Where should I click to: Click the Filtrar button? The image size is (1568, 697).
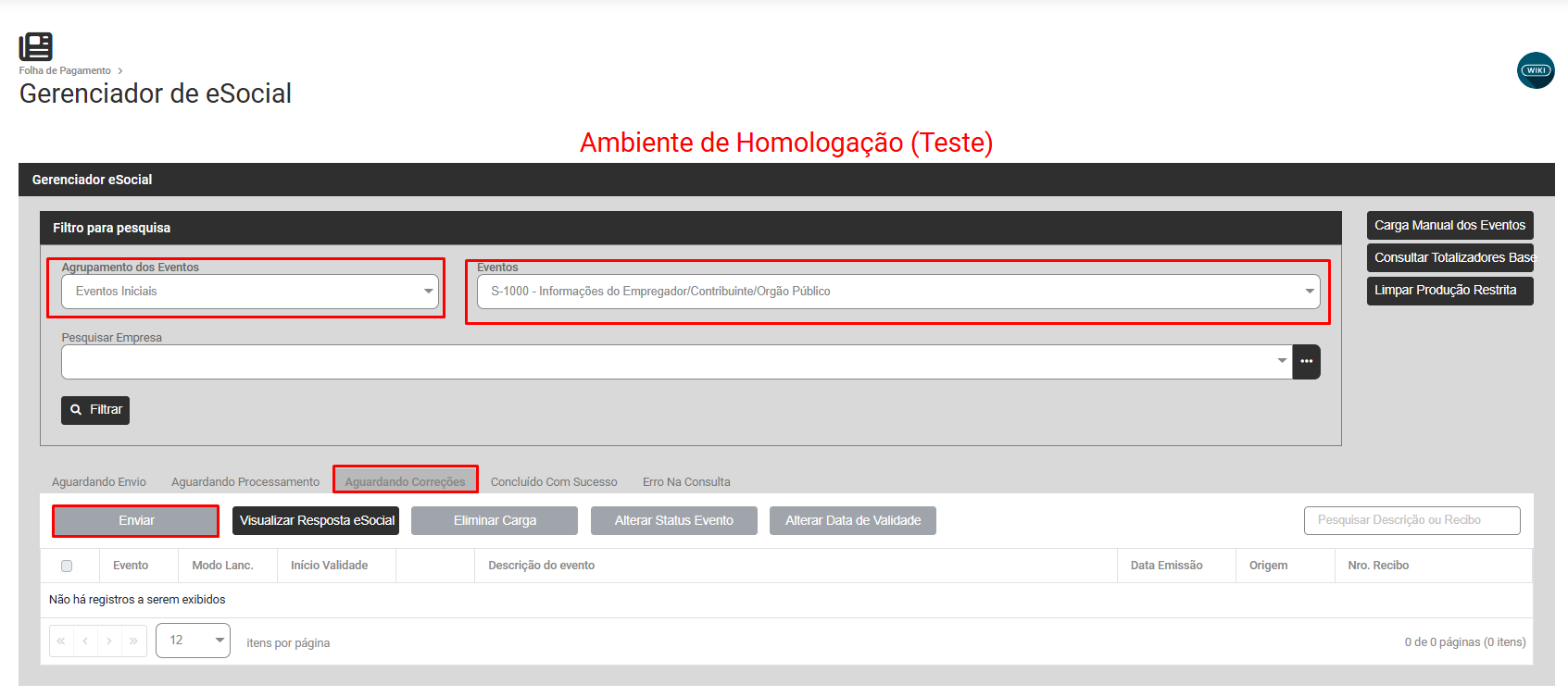[95, 410]
